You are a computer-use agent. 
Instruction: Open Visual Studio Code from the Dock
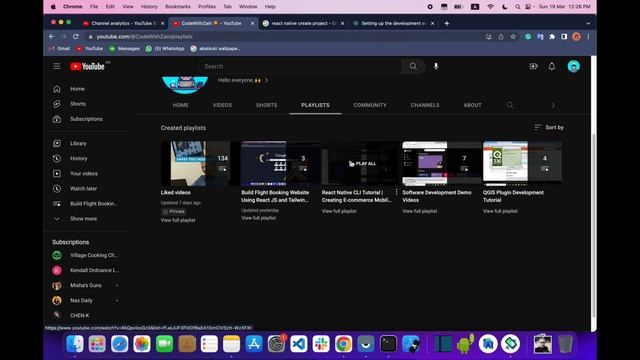pos(299,344)
